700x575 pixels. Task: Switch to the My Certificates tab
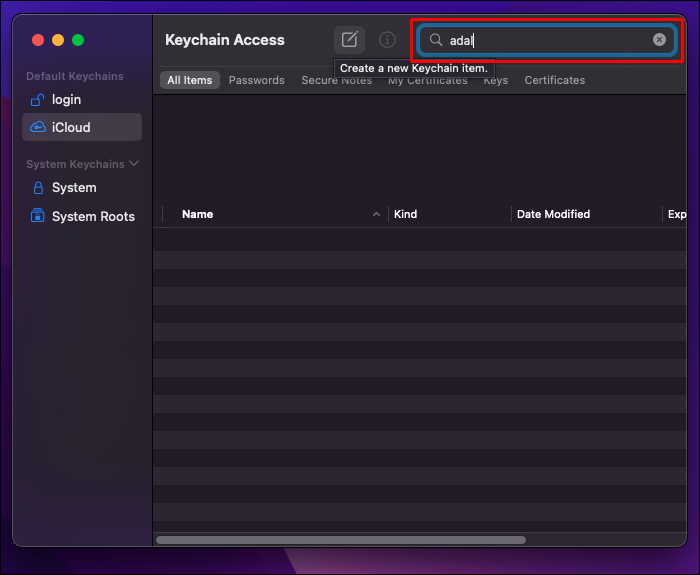pos(428,80)
